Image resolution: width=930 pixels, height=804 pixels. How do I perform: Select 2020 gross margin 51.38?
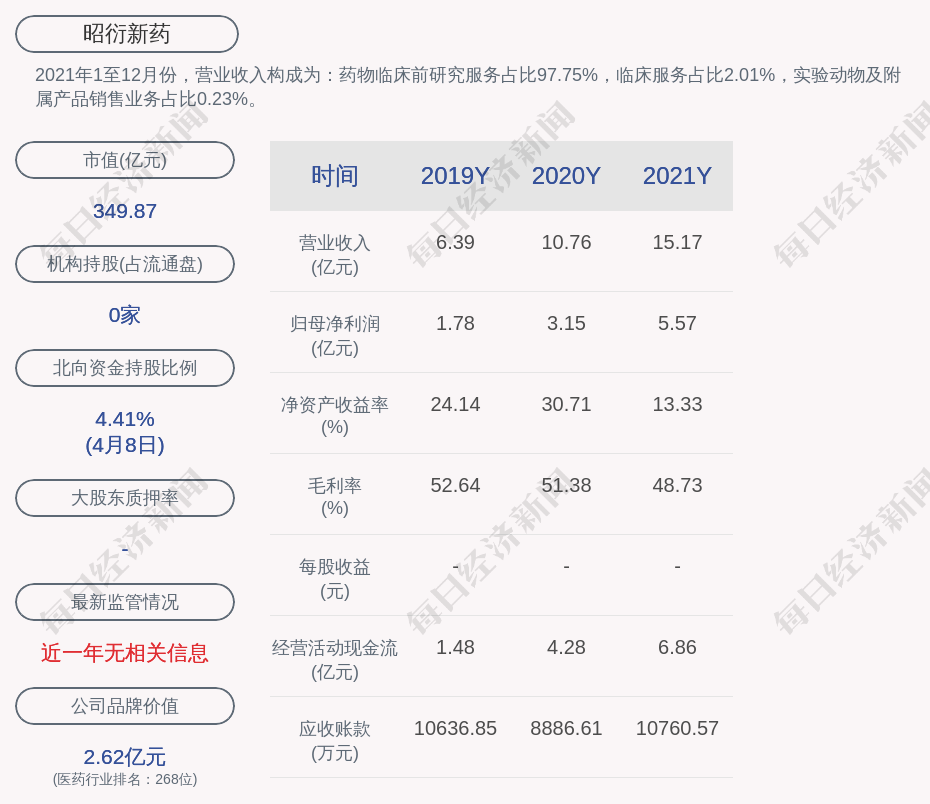[566, 485]
